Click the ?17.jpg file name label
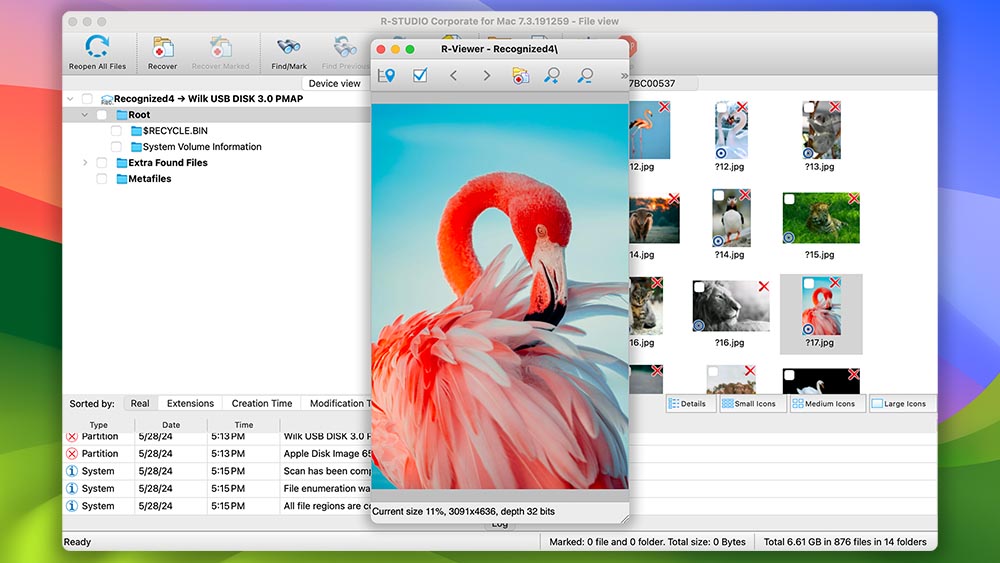Image resolution: width=1000 pixels, height=563 pixels. click(820, 342)
